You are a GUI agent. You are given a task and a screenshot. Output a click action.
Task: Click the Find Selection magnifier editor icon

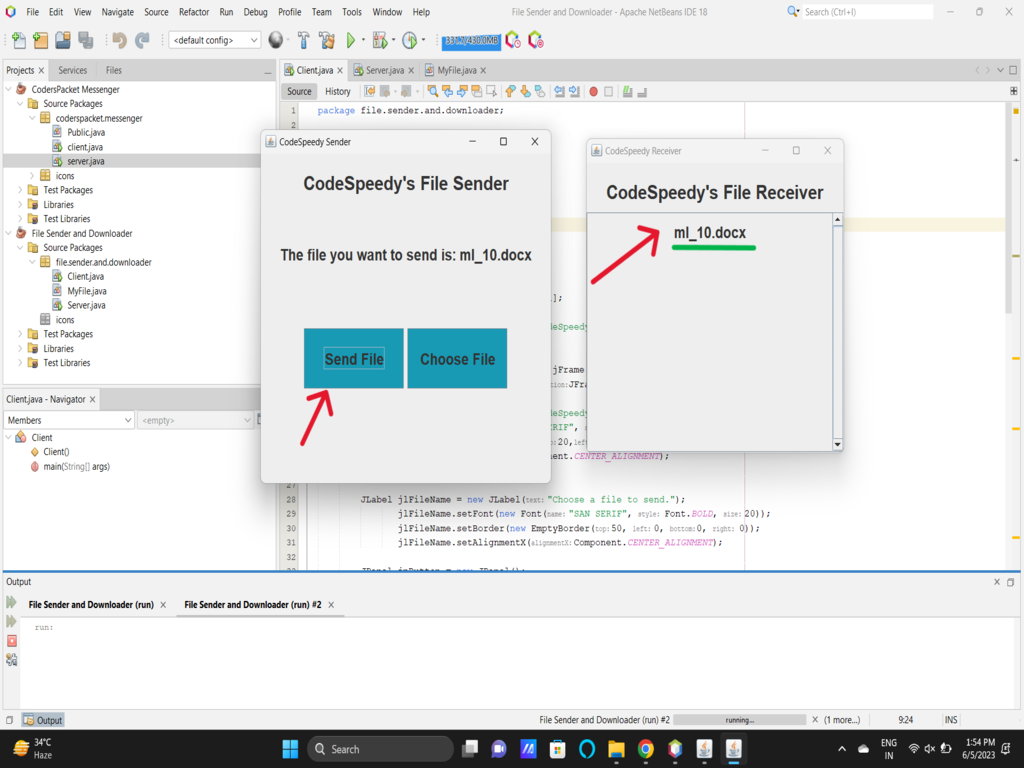[432, 91]
